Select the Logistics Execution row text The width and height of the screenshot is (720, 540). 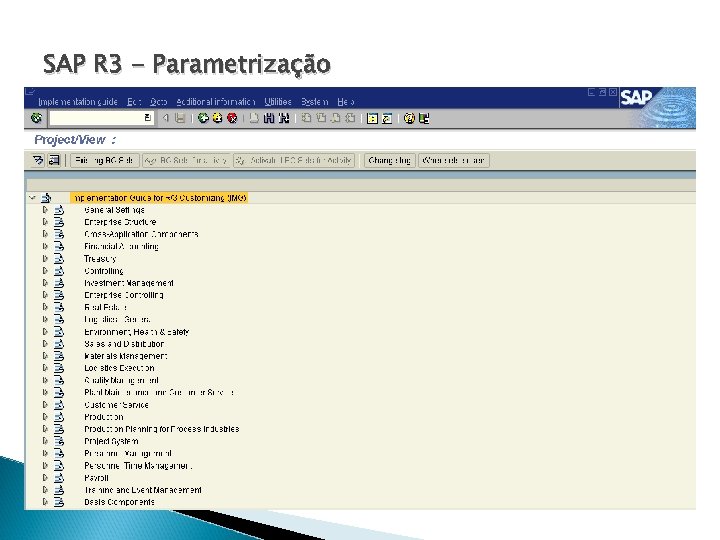(x=119, y=368)
